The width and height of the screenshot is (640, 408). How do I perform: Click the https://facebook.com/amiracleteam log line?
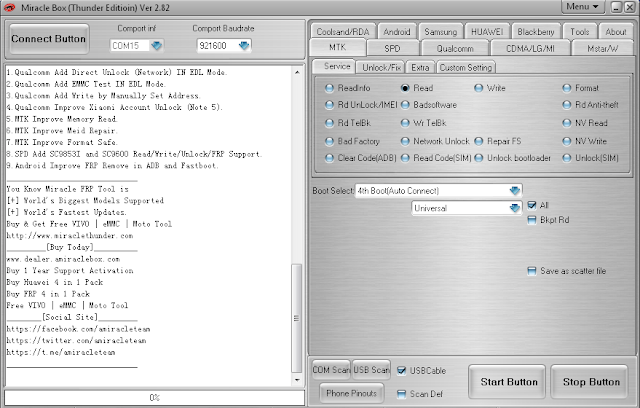78,329
